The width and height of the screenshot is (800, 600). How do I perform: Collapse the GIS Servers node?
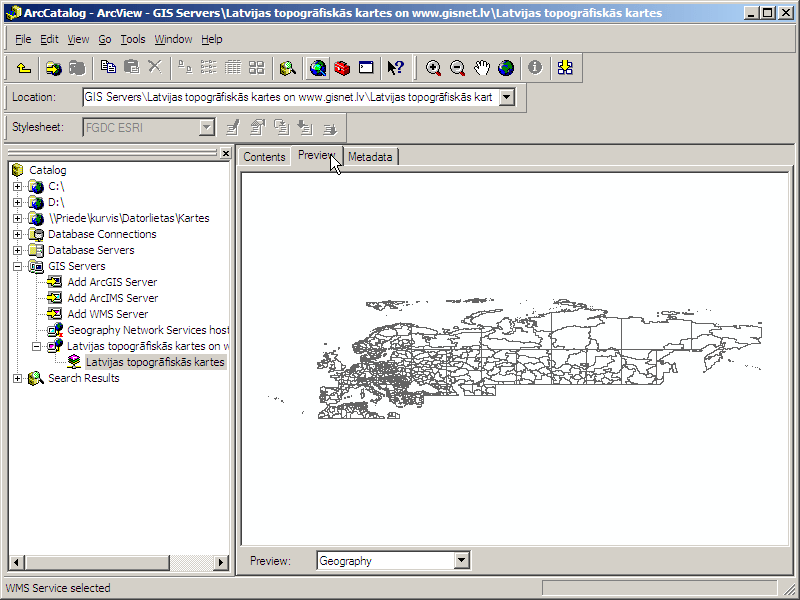17,266
